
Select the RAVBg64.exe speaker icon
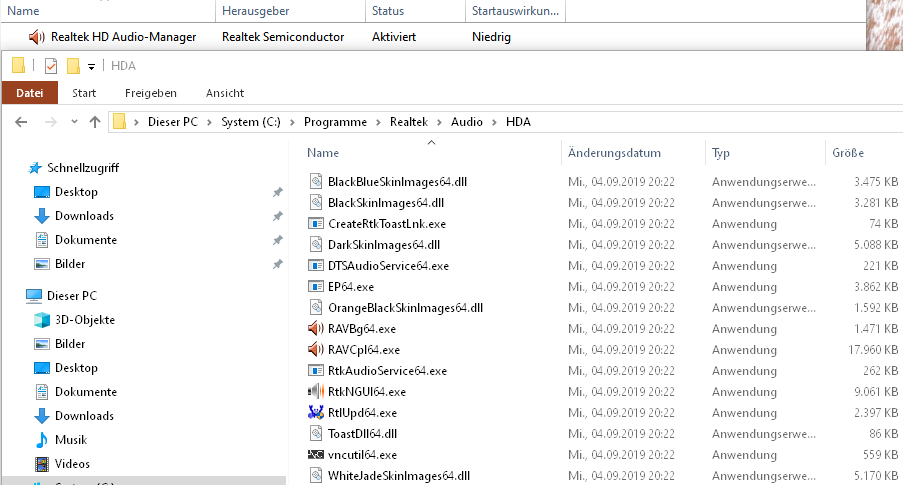[x=316, y=329]
